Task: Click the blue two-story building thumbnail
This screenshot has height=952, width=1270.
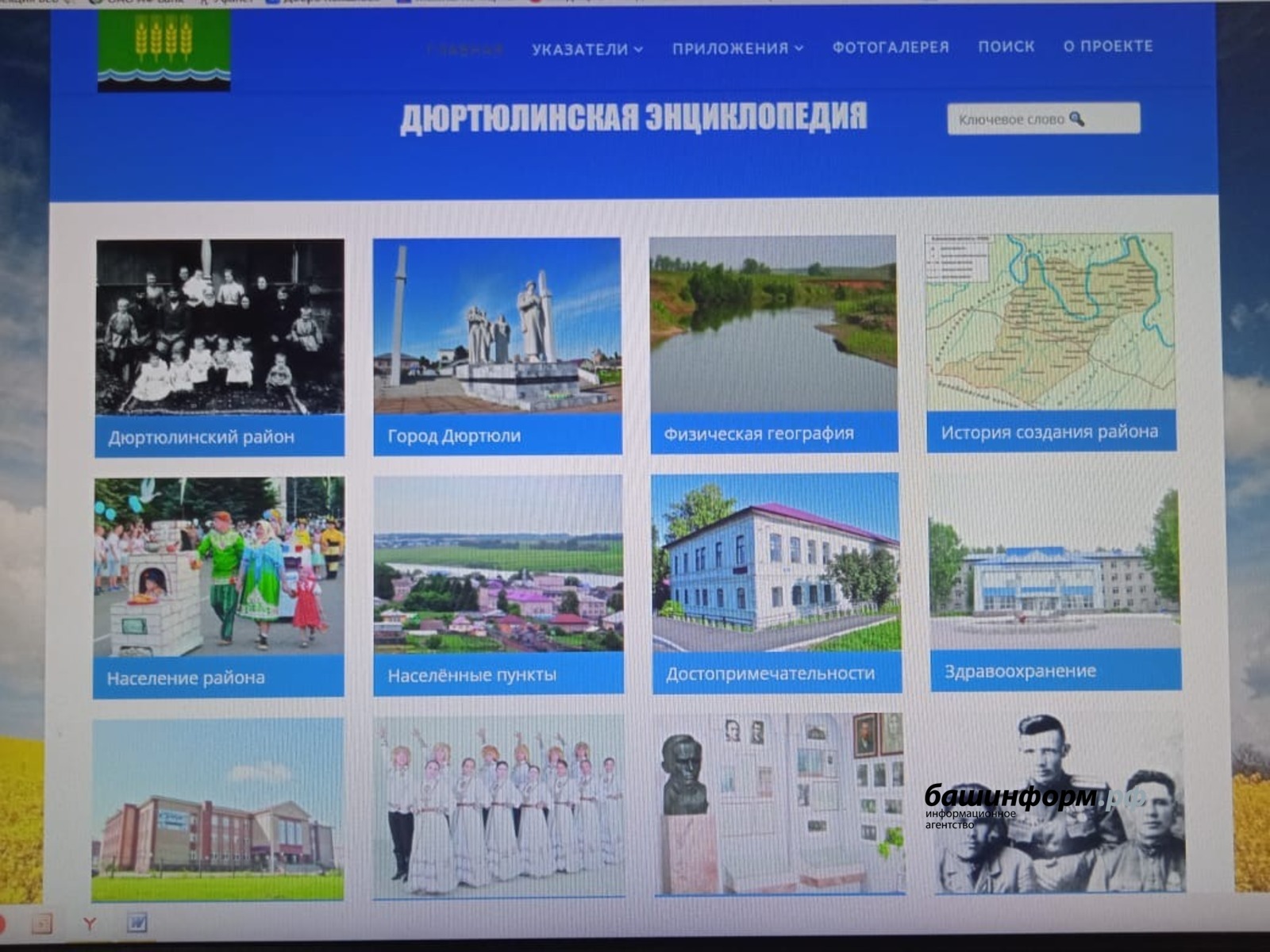Action: point(776,562)
